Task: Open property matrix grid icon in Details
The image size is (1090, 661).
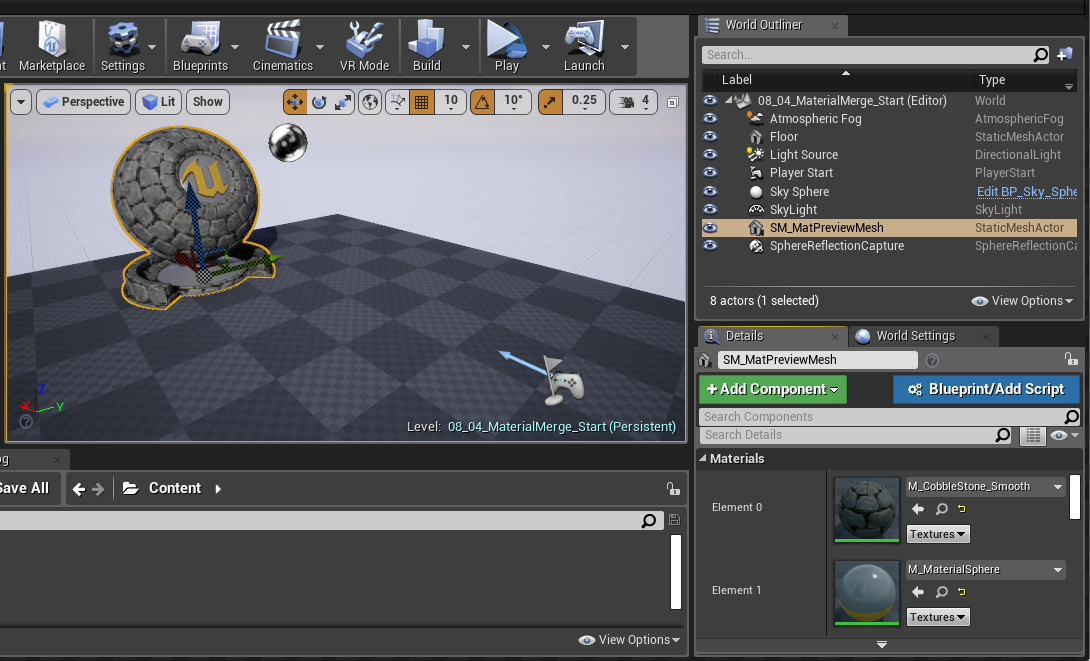Action: [1033, 435]
